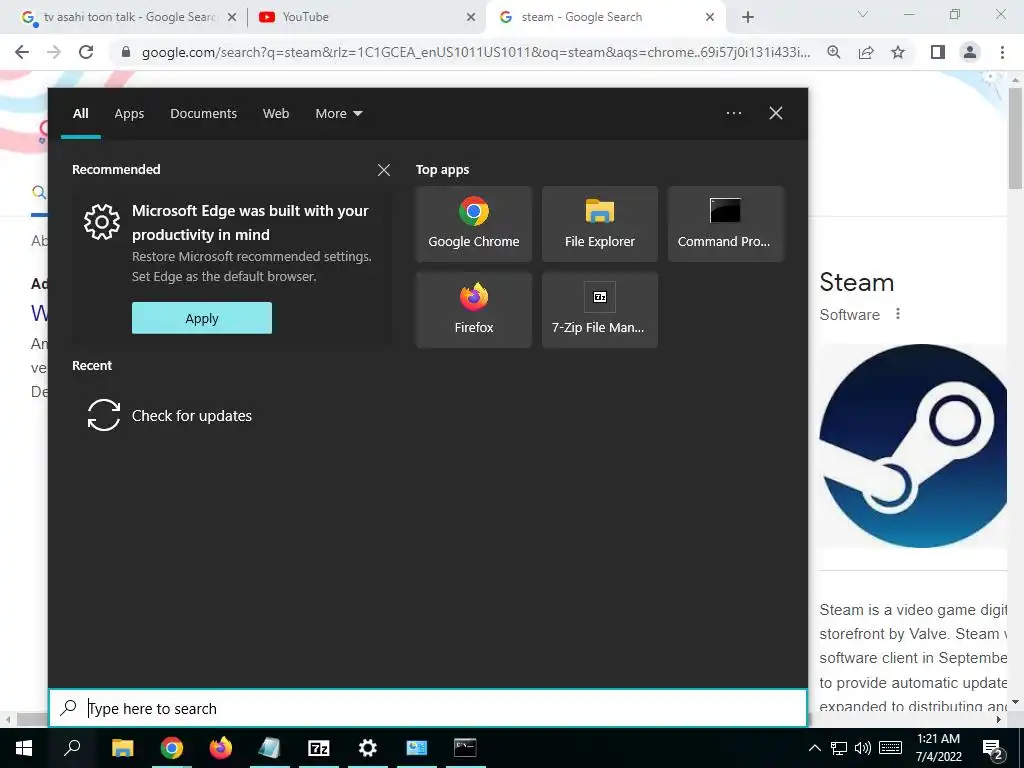Click the Steam logo image
This screenshot has width=1024, height=768.
[913, 446]
